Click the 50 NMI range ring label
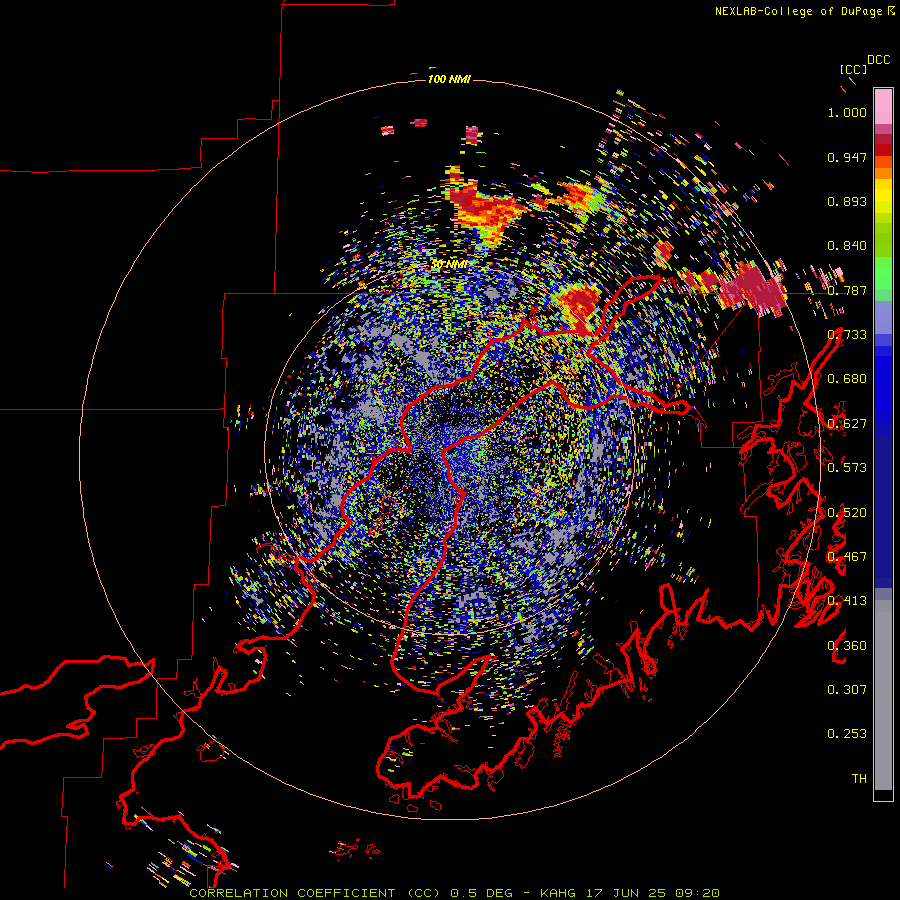 449,264
